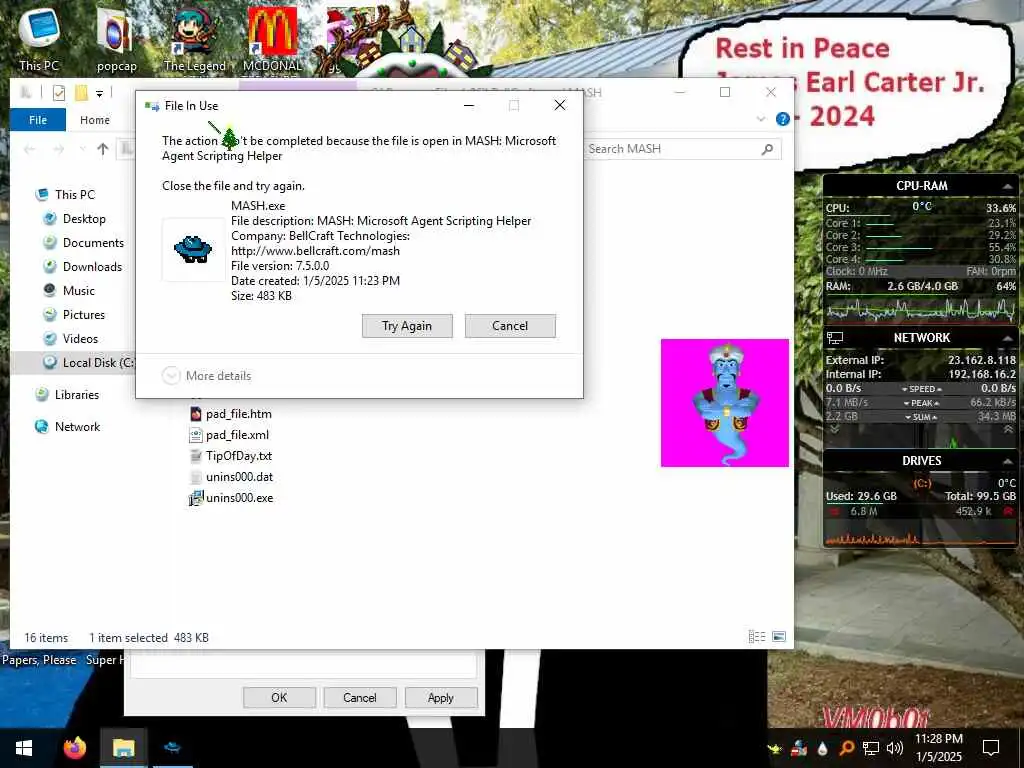Open the notification center
1024x768 pixels.
coord(991,748)
